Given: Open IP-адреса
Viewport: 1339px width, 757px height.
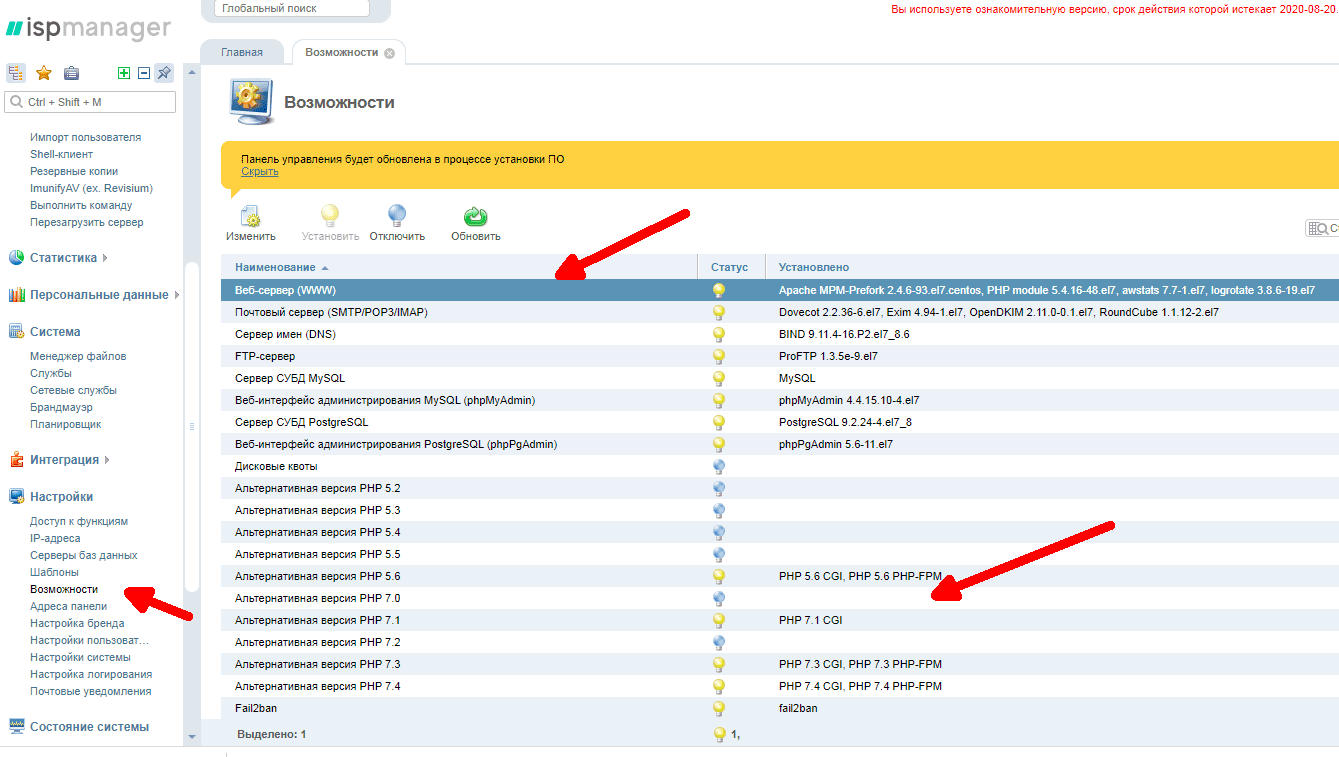Looking at the screenshot, I should (55, 538).
